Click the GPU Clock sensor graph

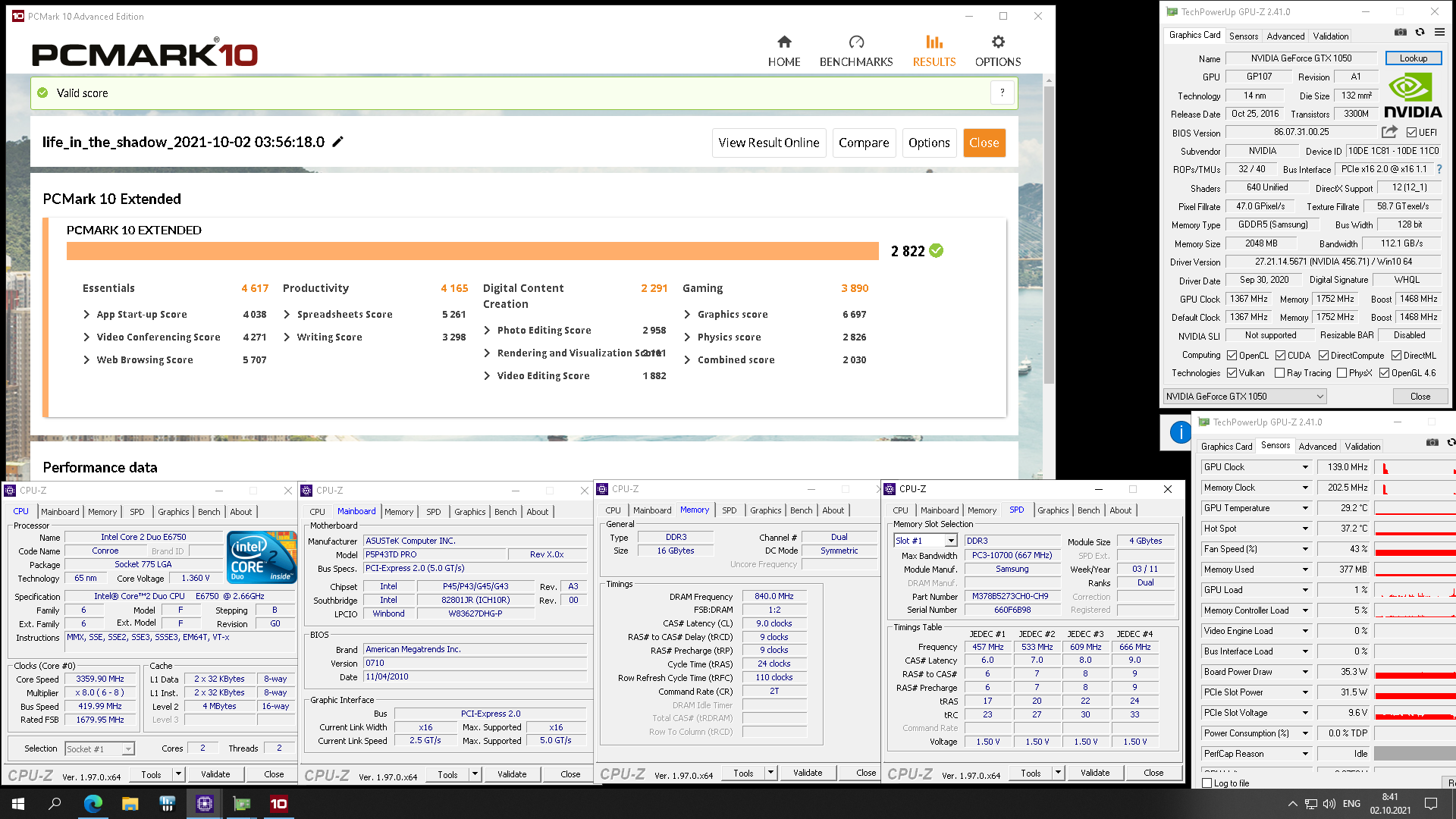[x=1415, y=467]
